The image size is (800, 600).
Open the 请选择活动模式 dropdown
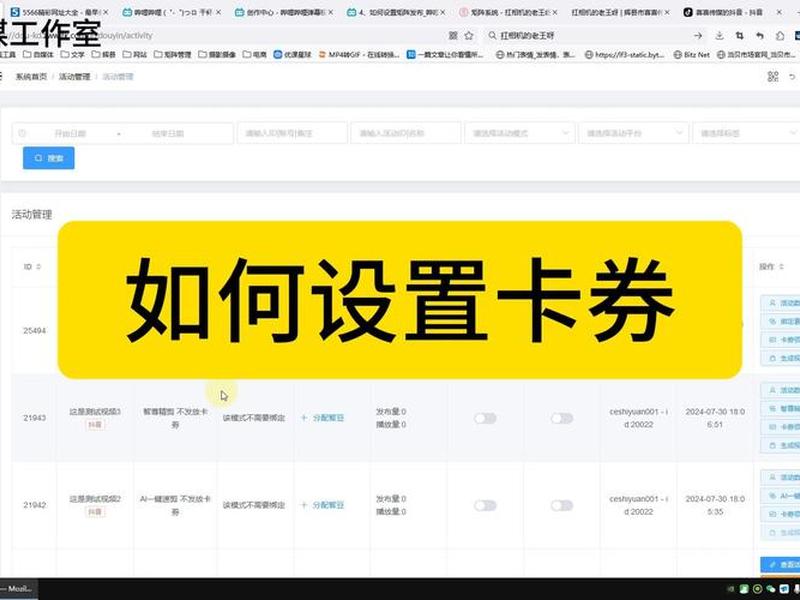(x=520, y=133)
